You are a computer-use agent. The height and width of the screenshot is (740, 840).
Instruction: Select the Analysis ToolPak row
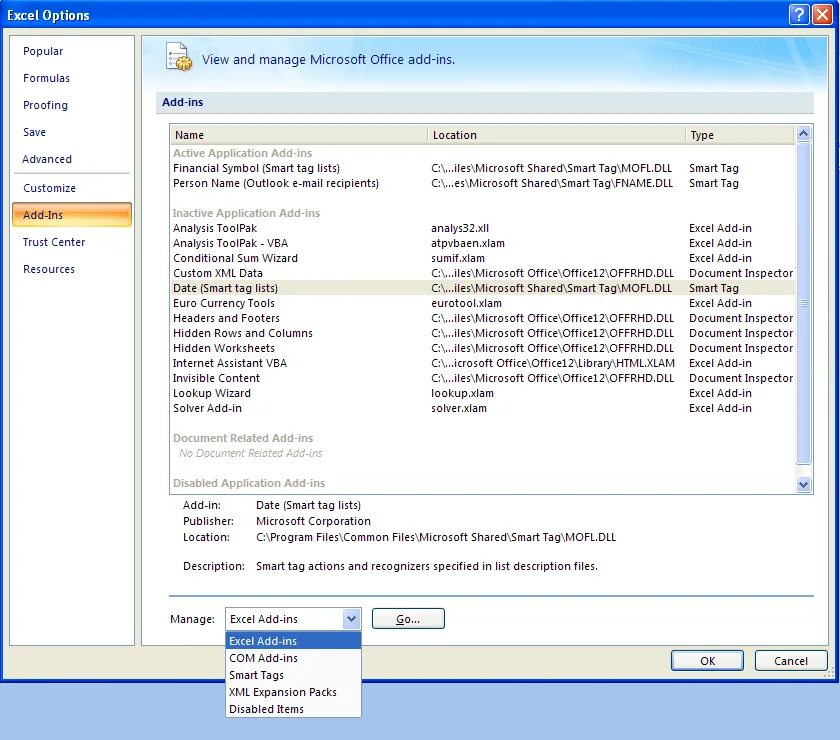(x=483, y=228)
